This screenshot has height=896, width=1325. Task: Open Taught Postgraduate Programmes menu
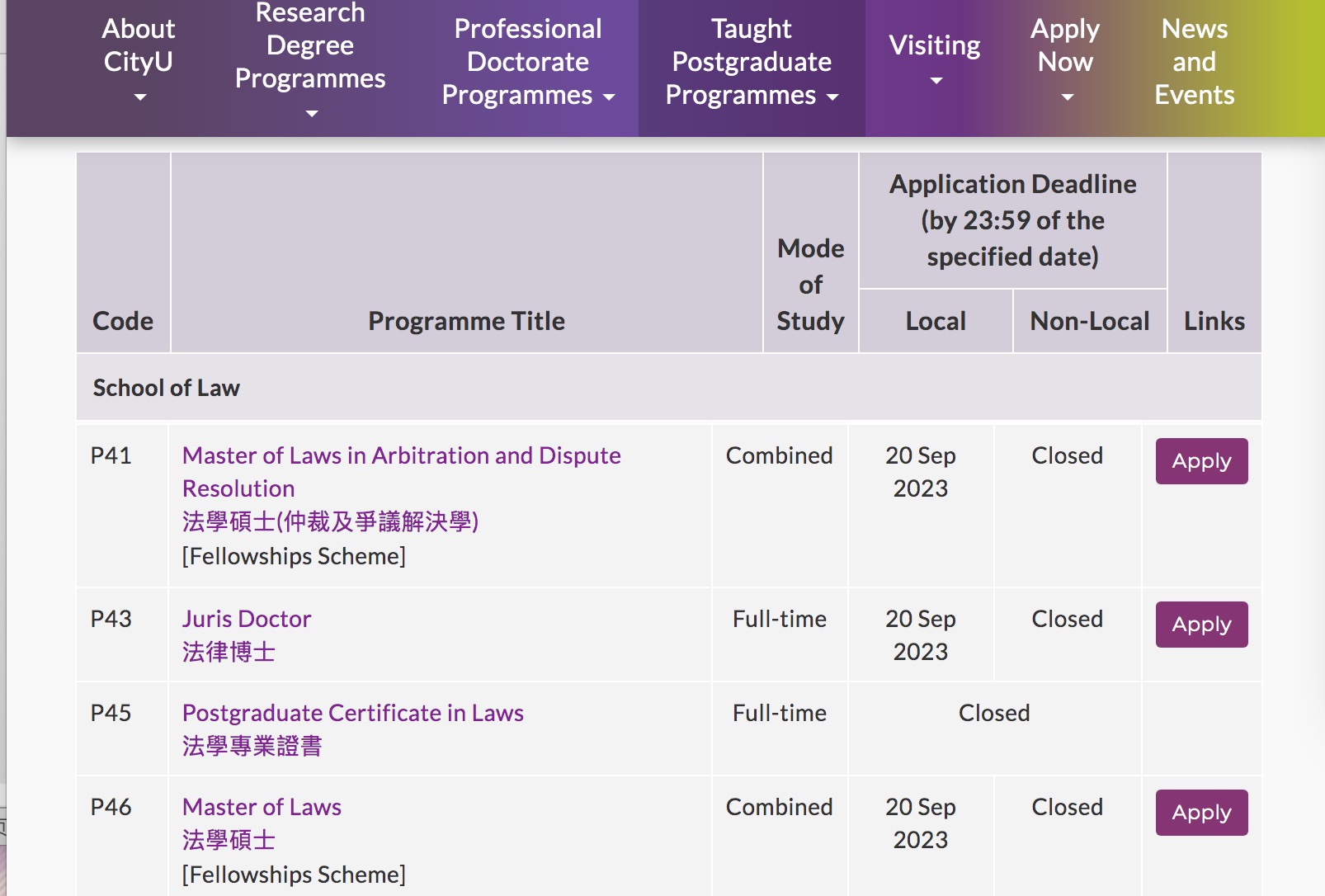(751, 62)
